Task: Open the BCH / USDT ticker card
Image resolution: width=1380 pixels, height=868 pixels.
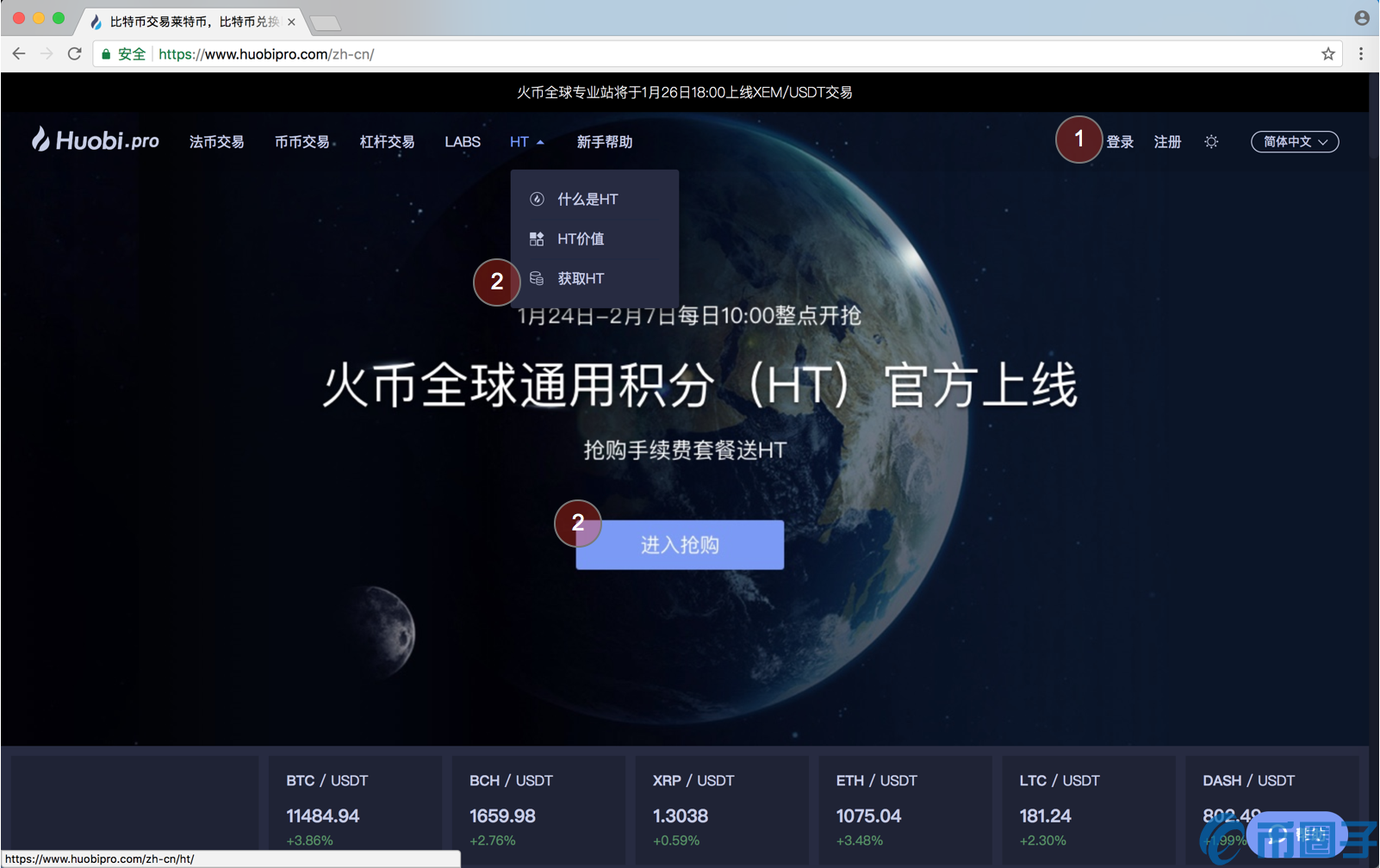Action: [x=538, y=810]
